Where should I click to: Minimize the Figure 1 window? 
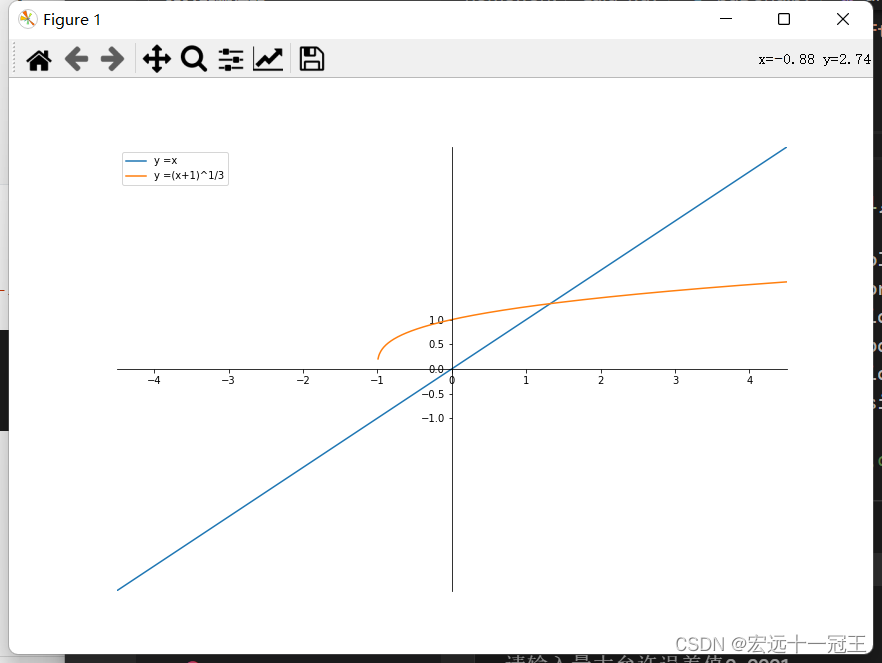pos(726,19)
